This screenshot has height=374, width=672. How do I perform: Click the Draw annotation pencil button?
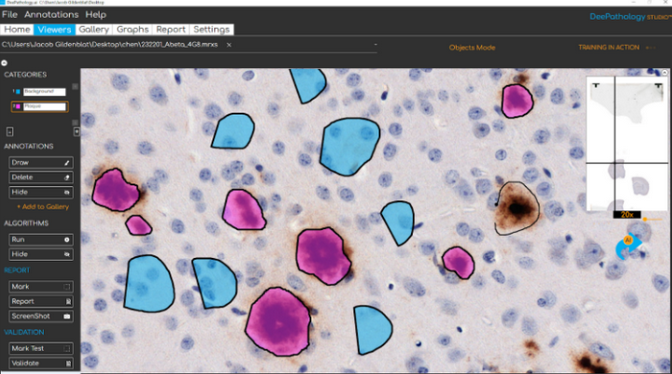tap(41, 162)
